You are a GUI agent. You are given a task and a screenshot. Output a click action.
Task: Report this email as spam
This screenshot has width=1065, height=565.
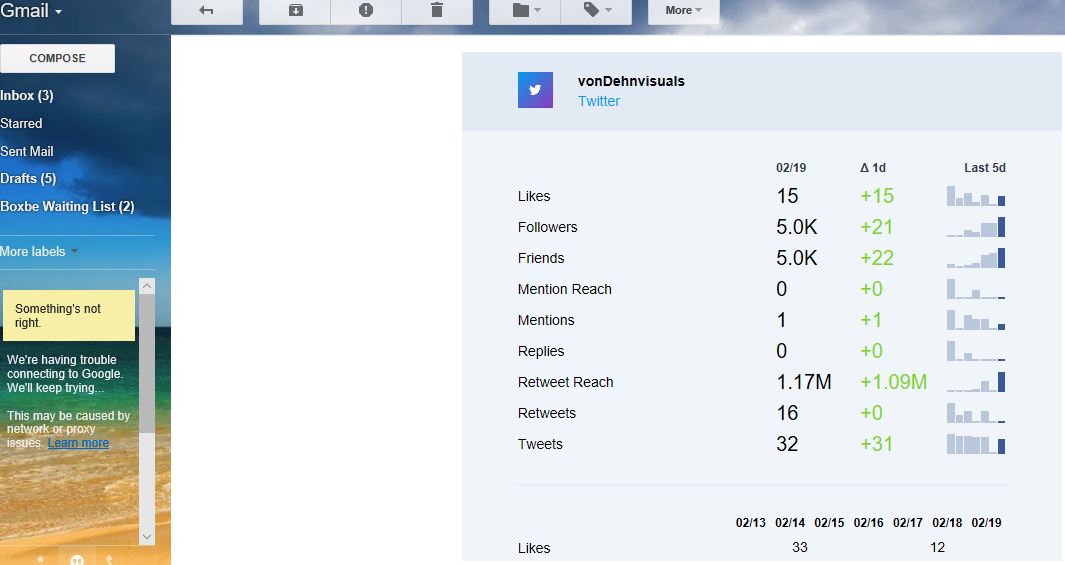pyautogui.click(x=366, y=11)
